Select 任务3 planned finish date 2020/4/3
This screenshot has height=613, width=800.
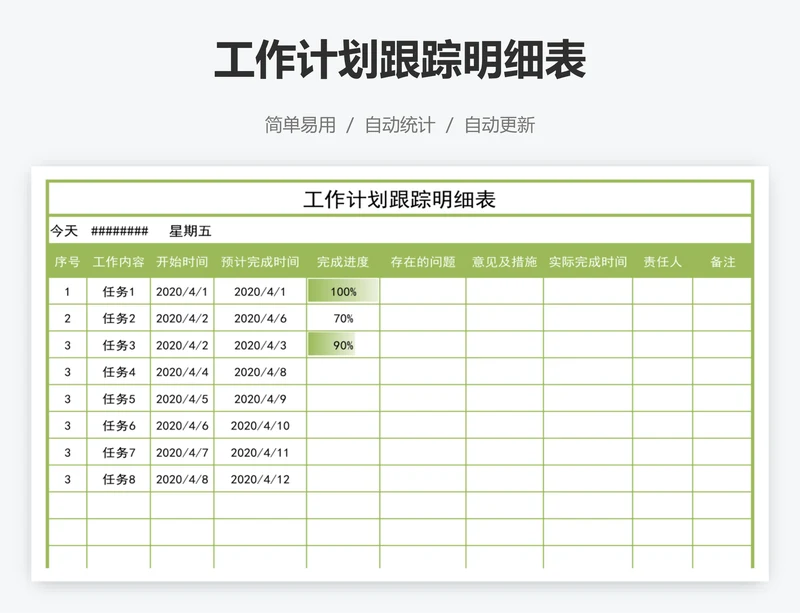260,345
